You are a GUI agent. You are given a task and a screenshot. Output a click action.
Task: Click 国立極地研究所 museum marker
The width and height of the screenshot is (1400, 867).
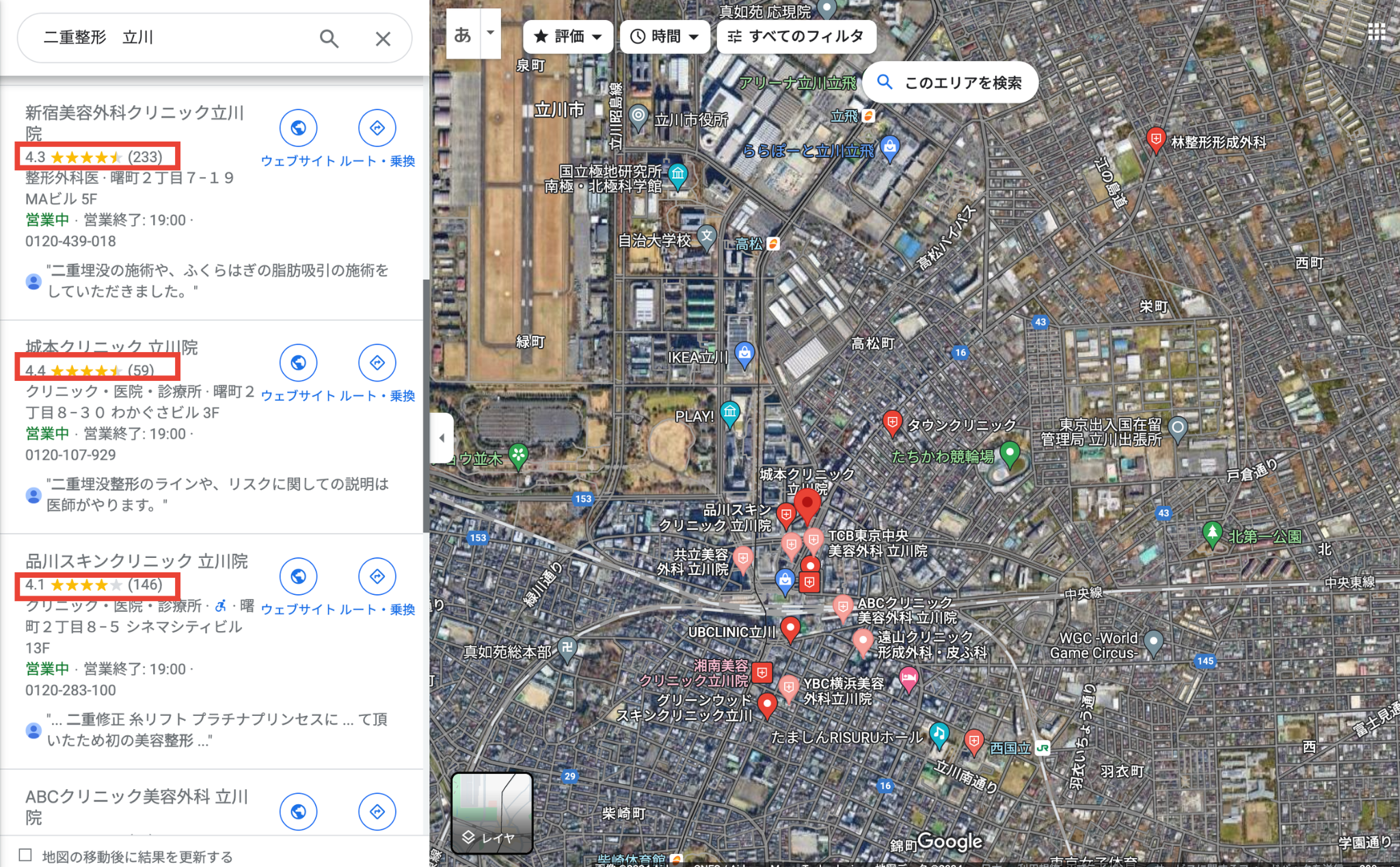coord(677,176)
